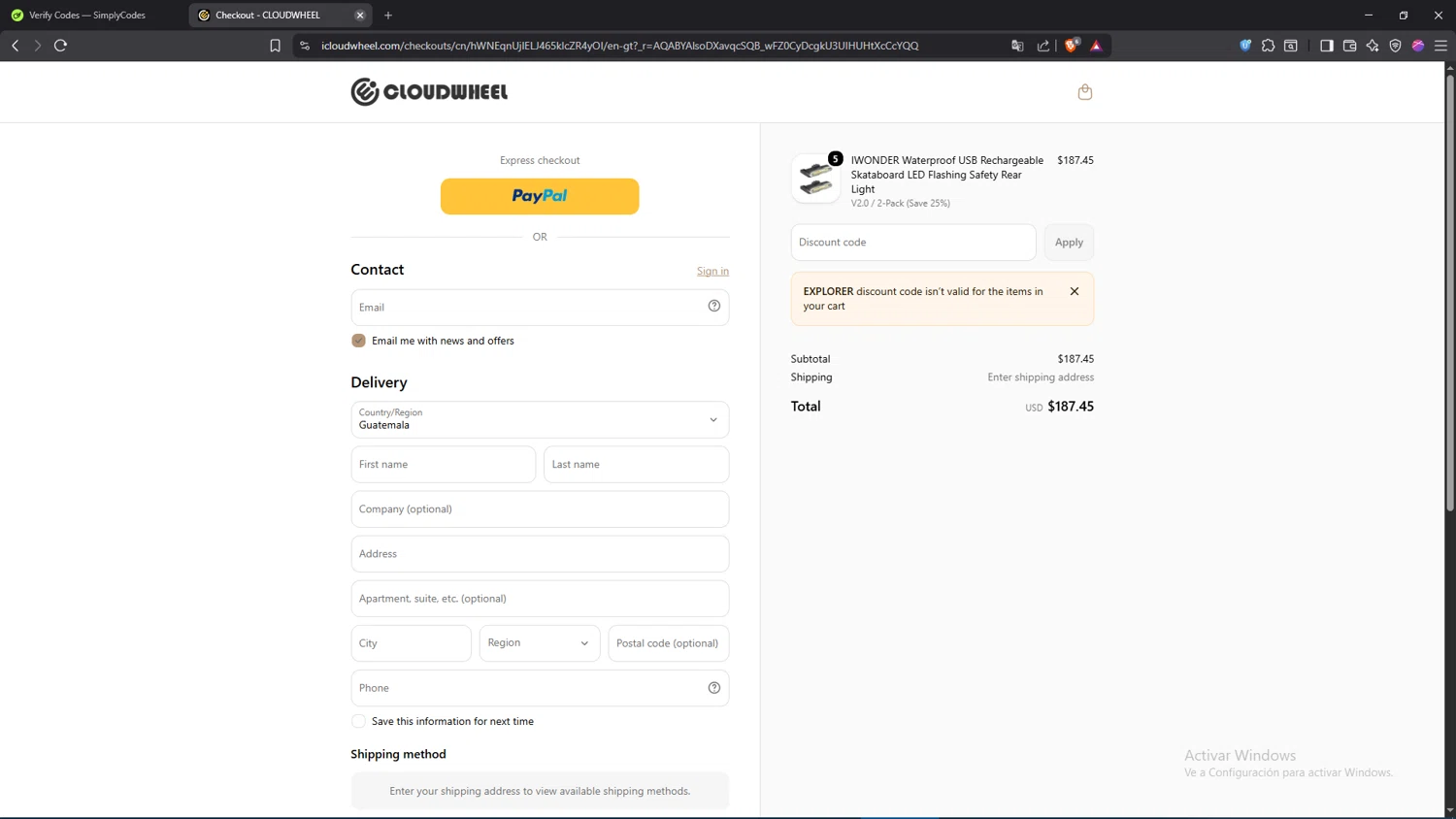Viewport: 1456px width, 819px height.
Task: Expand the Region dropdown
Action: click(x=540, y=643)
